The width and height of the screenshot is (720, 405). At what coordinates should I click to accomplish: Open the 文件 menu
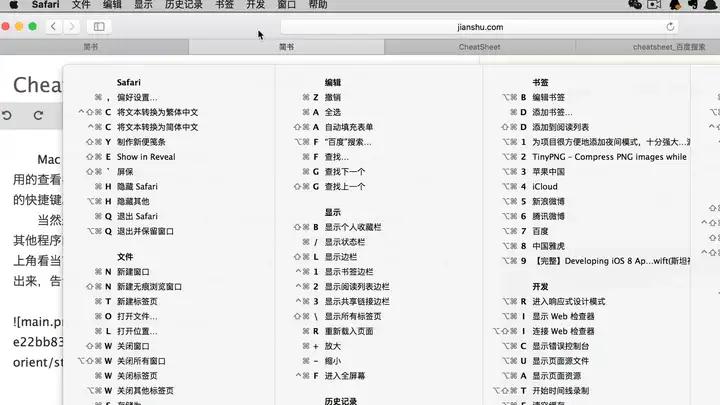click(x=81, y=5)
